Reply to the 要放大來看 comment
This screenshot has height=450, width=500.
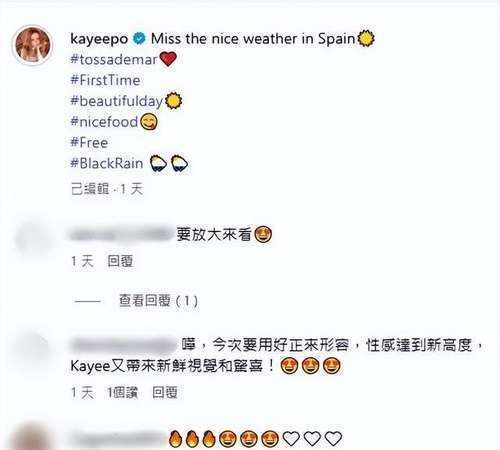click(120, 261)
